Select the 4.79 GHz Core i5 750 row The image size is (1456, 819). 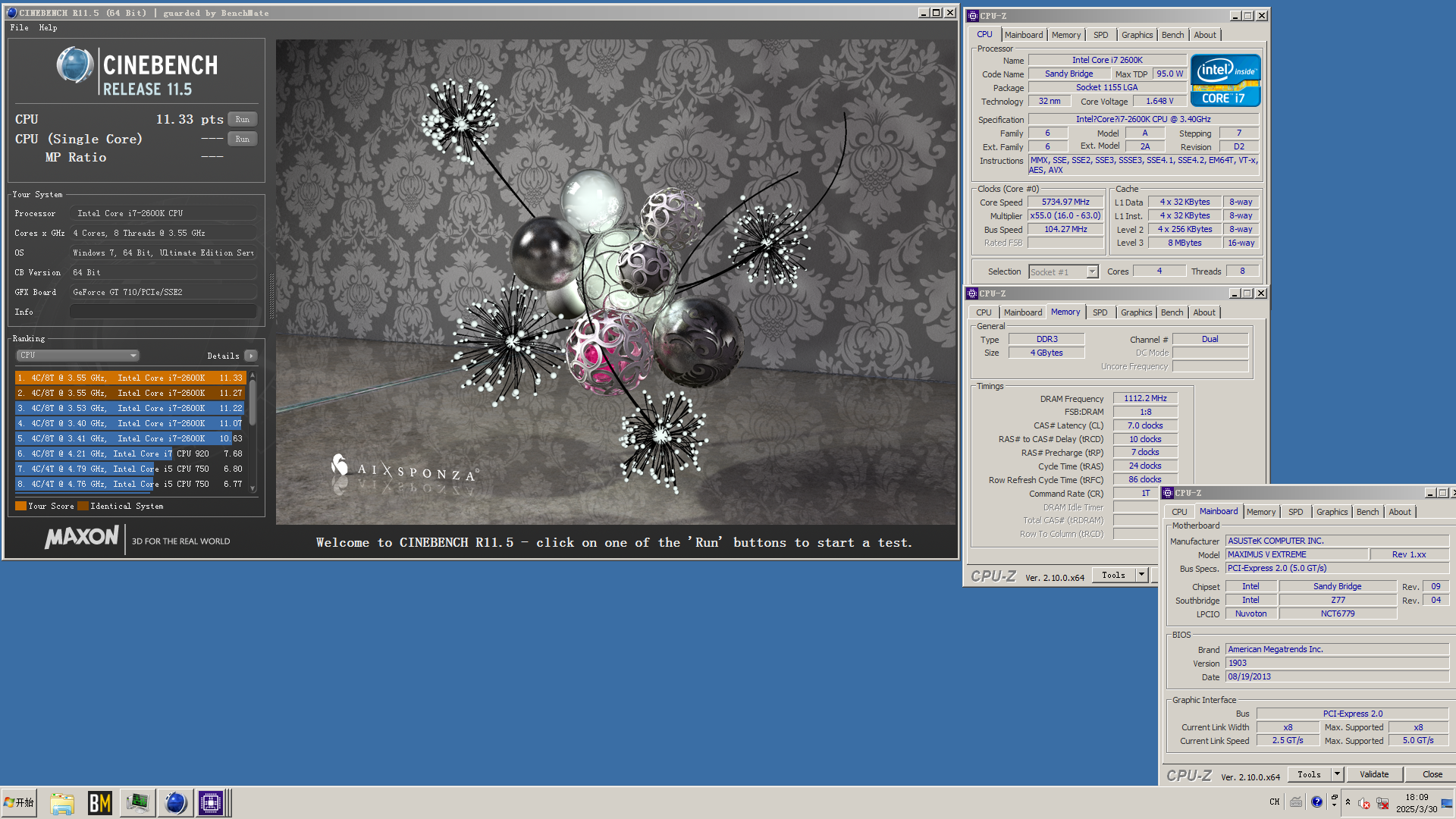(130, 469)
